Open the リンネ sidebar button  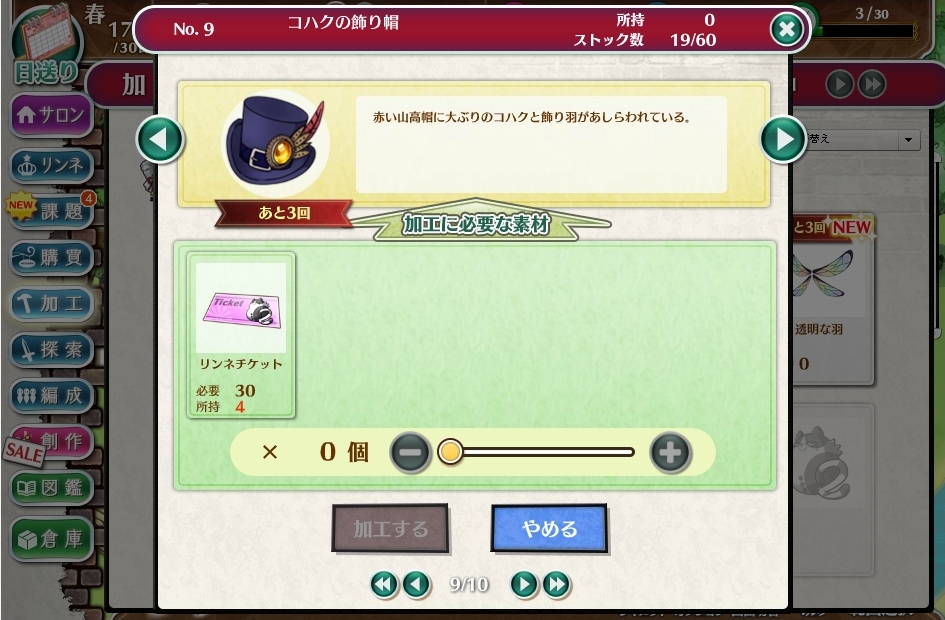(x=51, y=165)
